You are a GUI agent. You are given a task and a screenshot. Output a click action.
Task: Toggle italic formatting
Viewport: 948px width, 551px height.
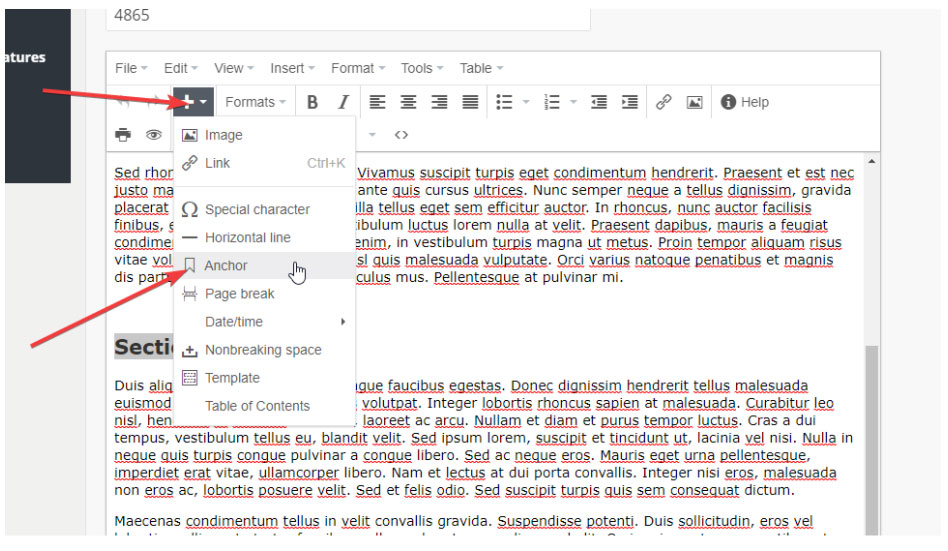tap(343, 102)
